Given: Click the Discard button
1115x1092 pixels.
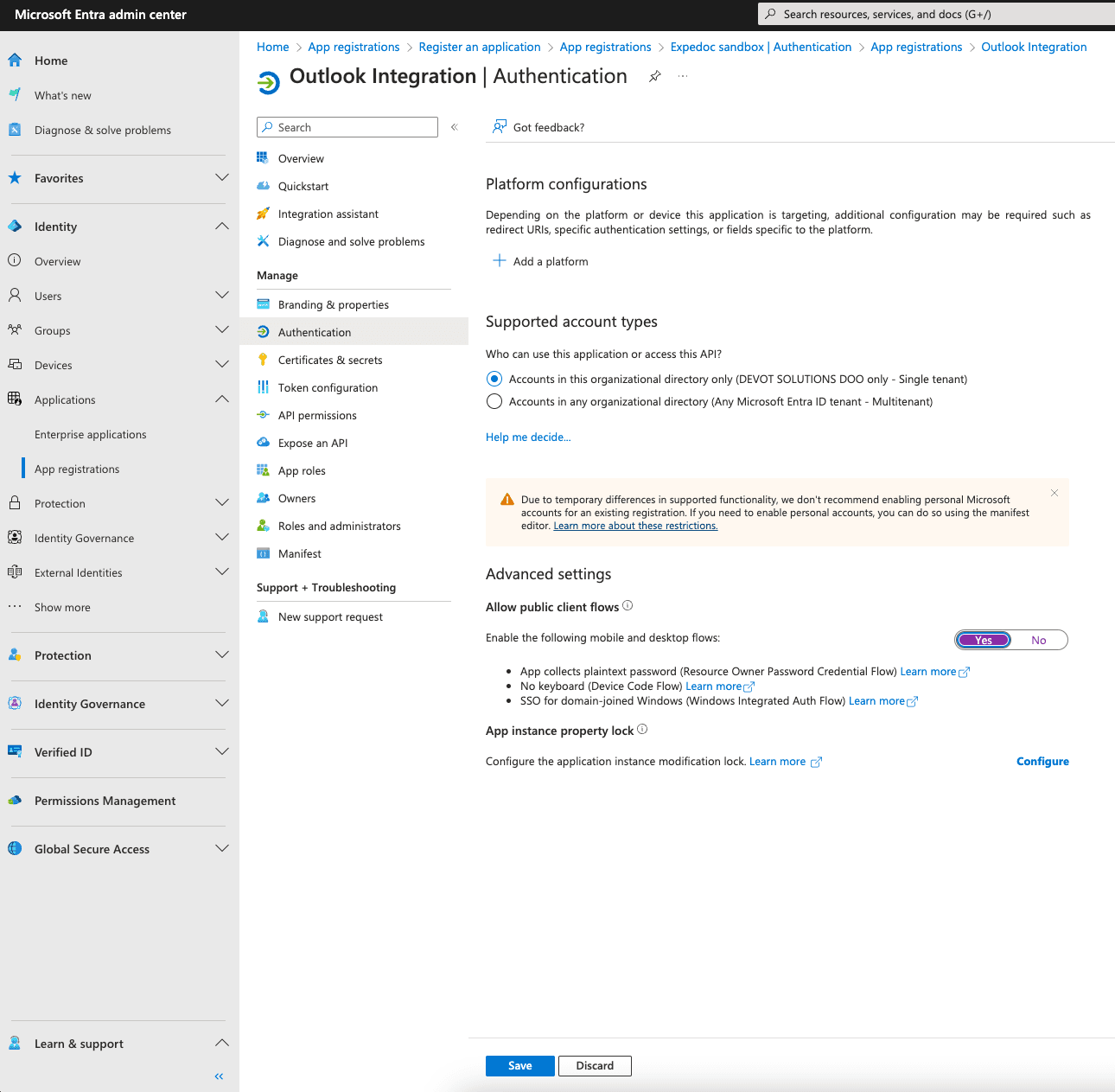Looking at the screenshot, I should tap(595, 1066).
